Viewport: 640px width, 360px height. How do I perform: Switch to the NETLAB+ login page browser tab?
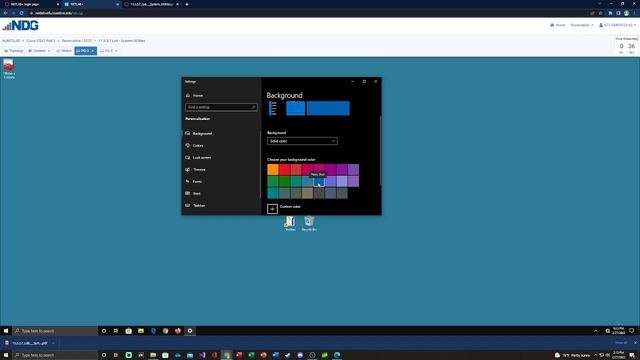click(31, 4)
